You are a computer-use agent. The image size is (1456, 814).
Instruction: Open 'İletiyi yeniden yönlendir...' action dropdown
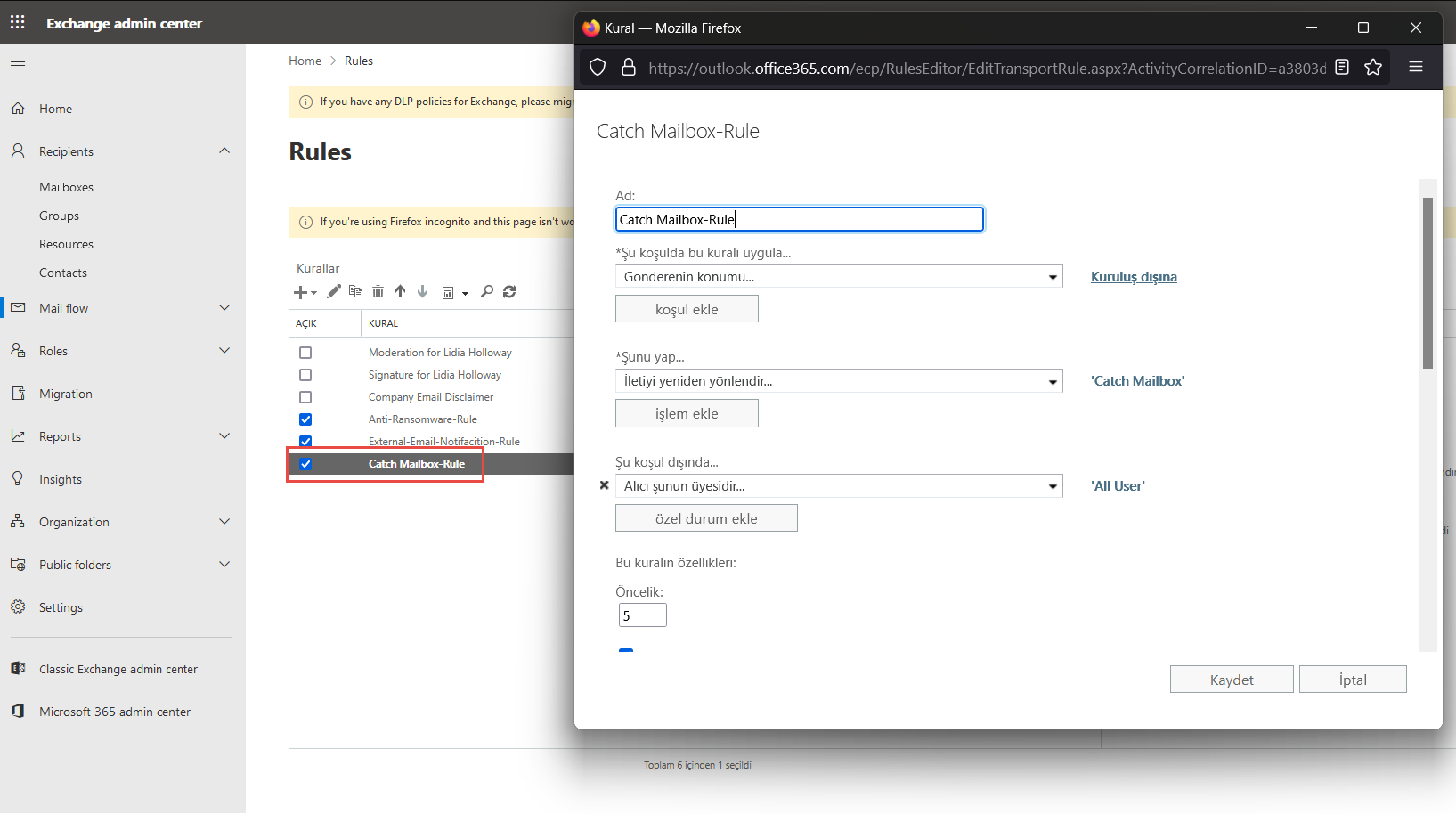839,381
